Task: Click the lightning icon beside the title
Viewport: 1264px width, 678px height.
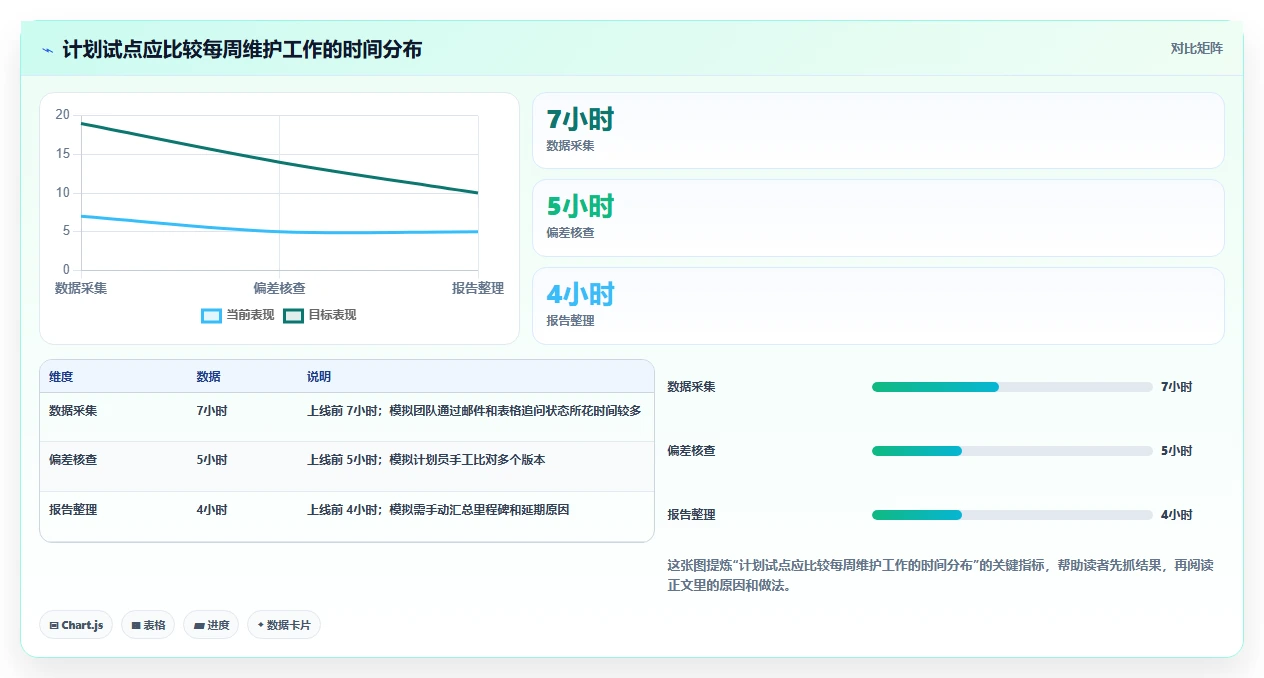Action: coord(47,50)
